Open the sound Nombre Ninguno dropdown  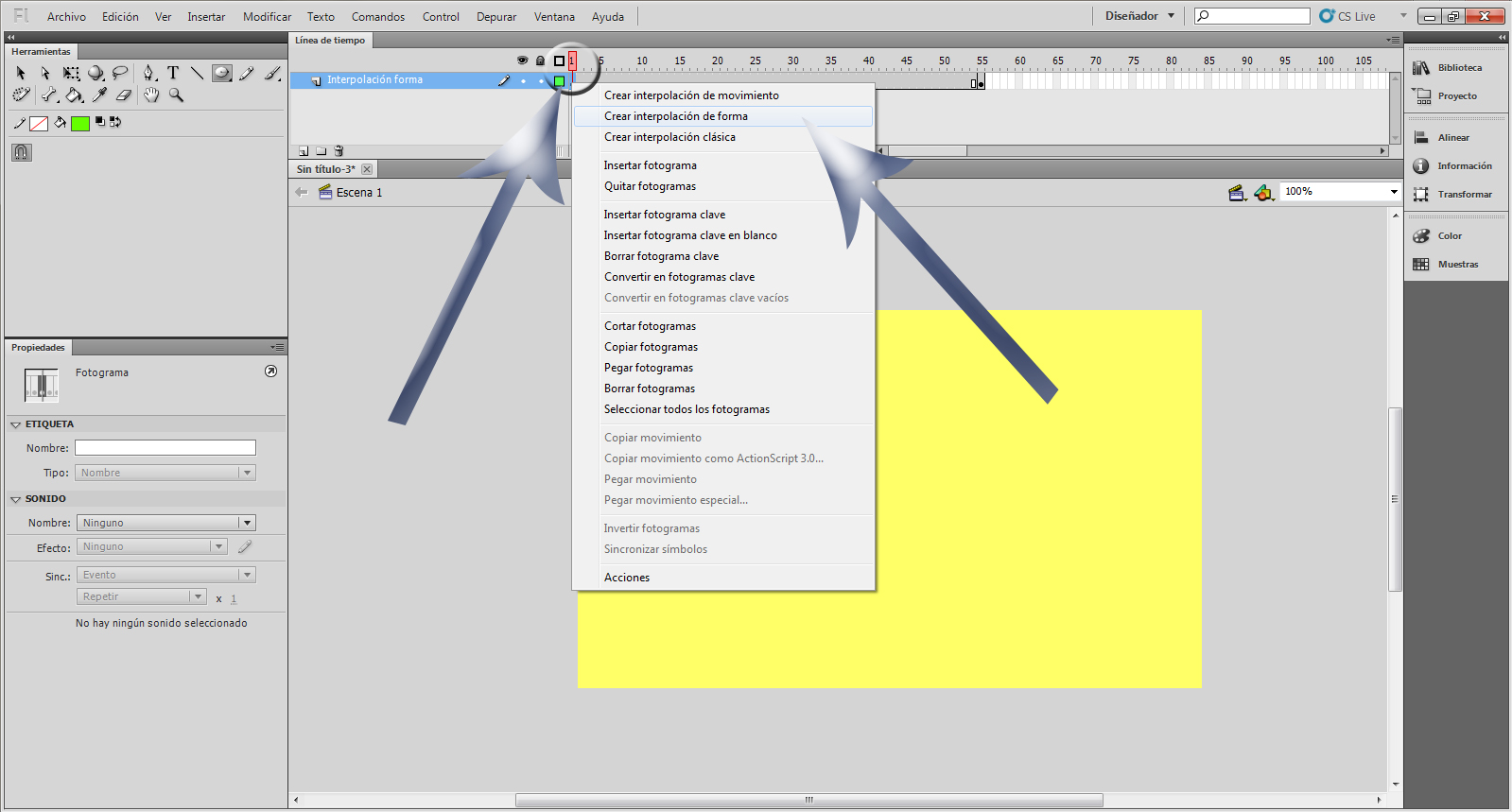pyautogui.click(x=166, y=523)
